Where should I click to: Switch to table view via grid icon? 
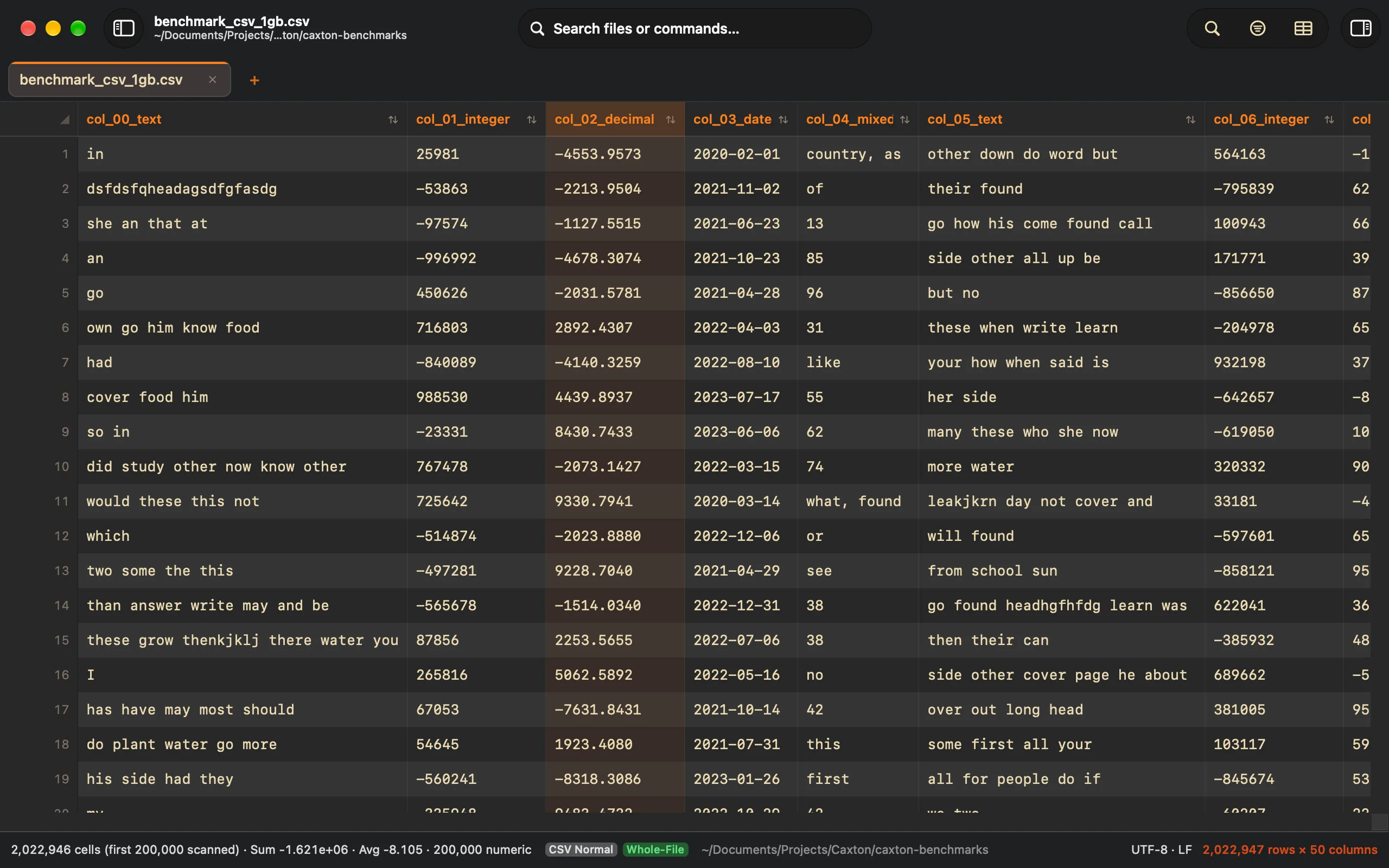1303,28
